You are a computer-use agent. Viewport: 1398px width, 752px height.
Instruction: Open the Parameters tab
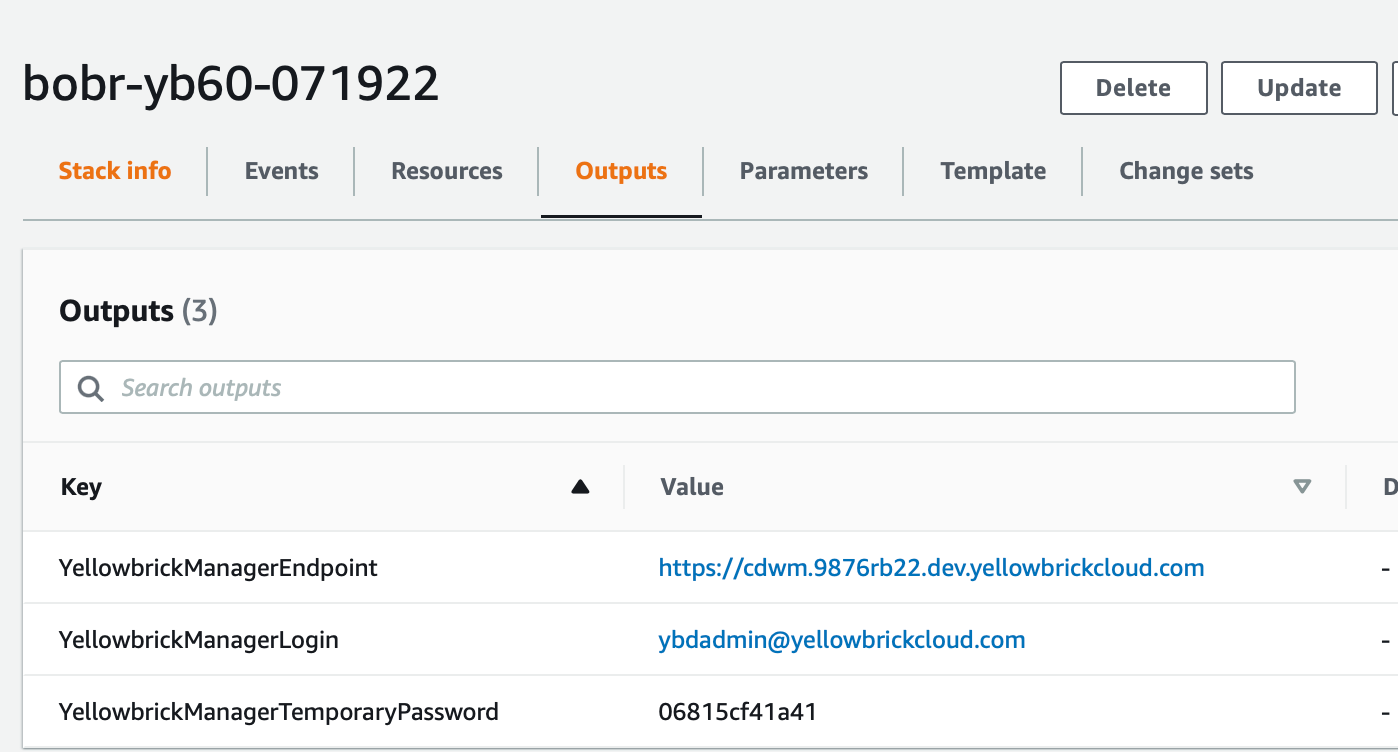[804, 171]
